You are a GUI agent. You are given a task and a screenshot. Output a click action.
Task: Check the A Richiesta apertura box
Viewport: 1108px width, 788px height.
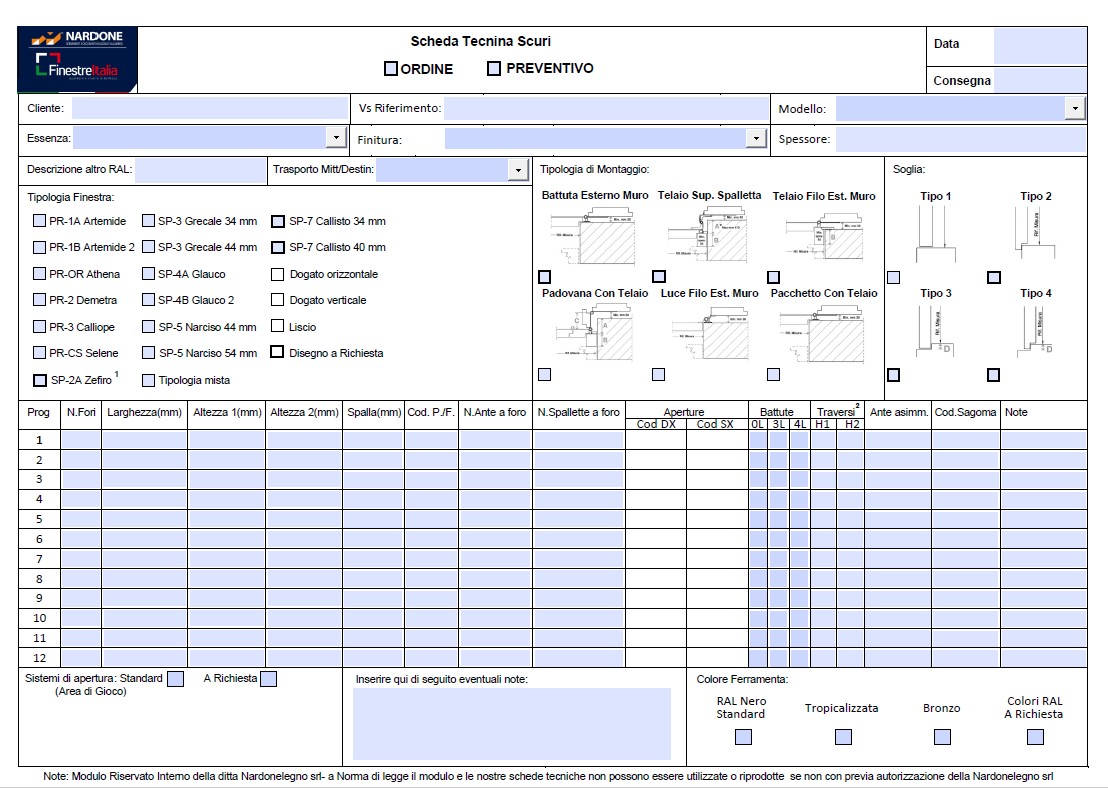[x=269, y=679]
